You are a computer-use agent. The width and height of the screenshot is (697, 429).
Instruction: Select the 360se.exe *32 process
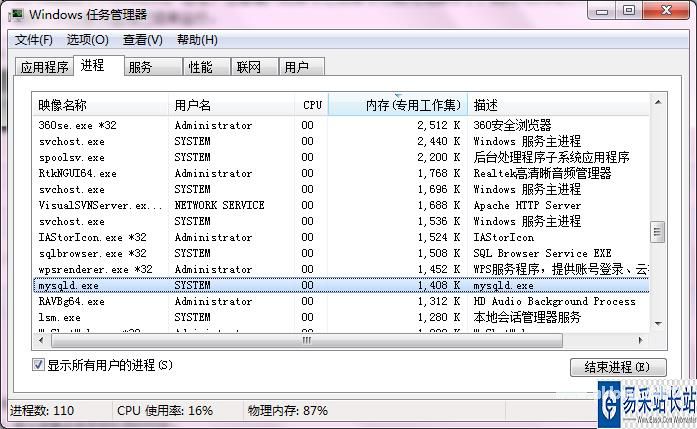(x=341, y=125)
